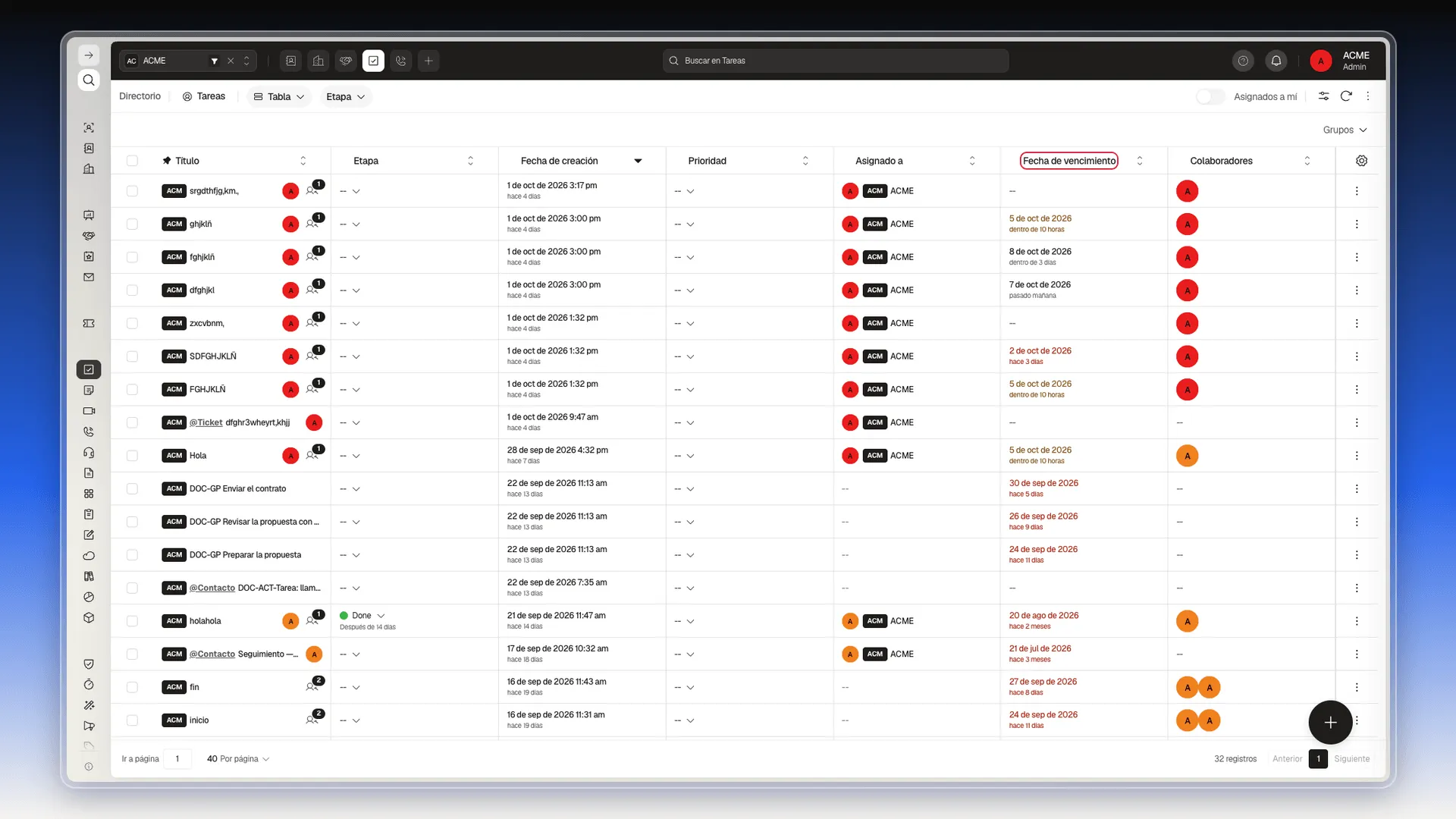The height and width of the screenshot is (819, 1456).
Task: Click the Buscar en Tareas search field
Action: 836,61
